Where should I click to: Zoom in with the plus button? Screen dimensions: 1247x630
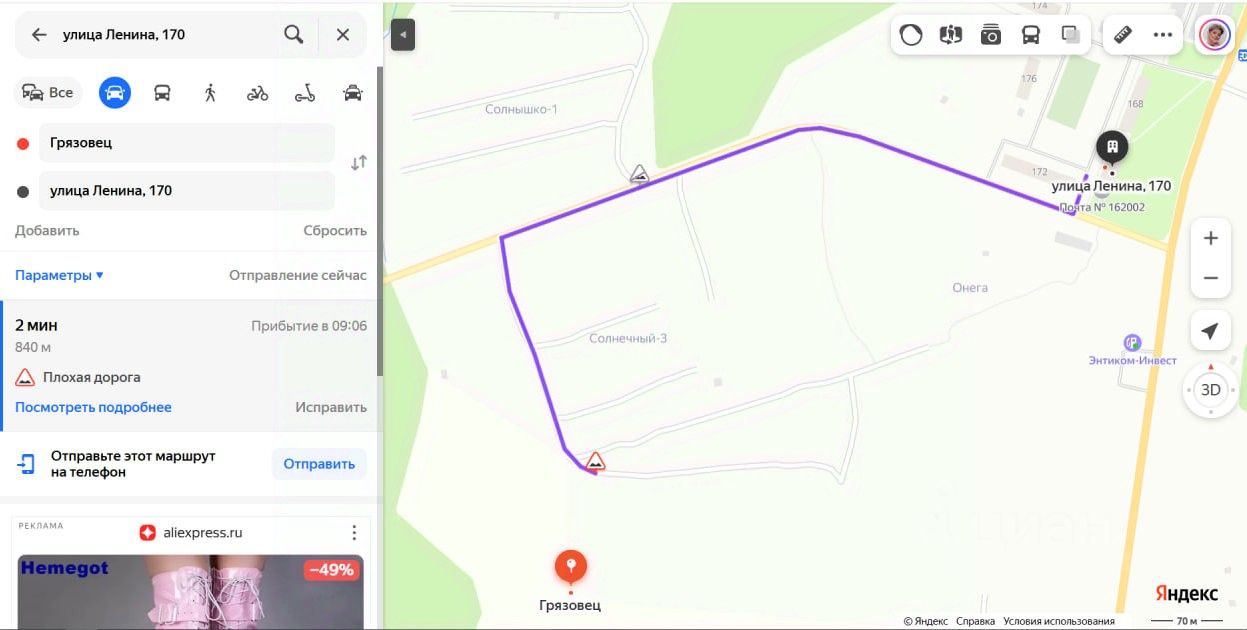click(x=1210, y=238)
